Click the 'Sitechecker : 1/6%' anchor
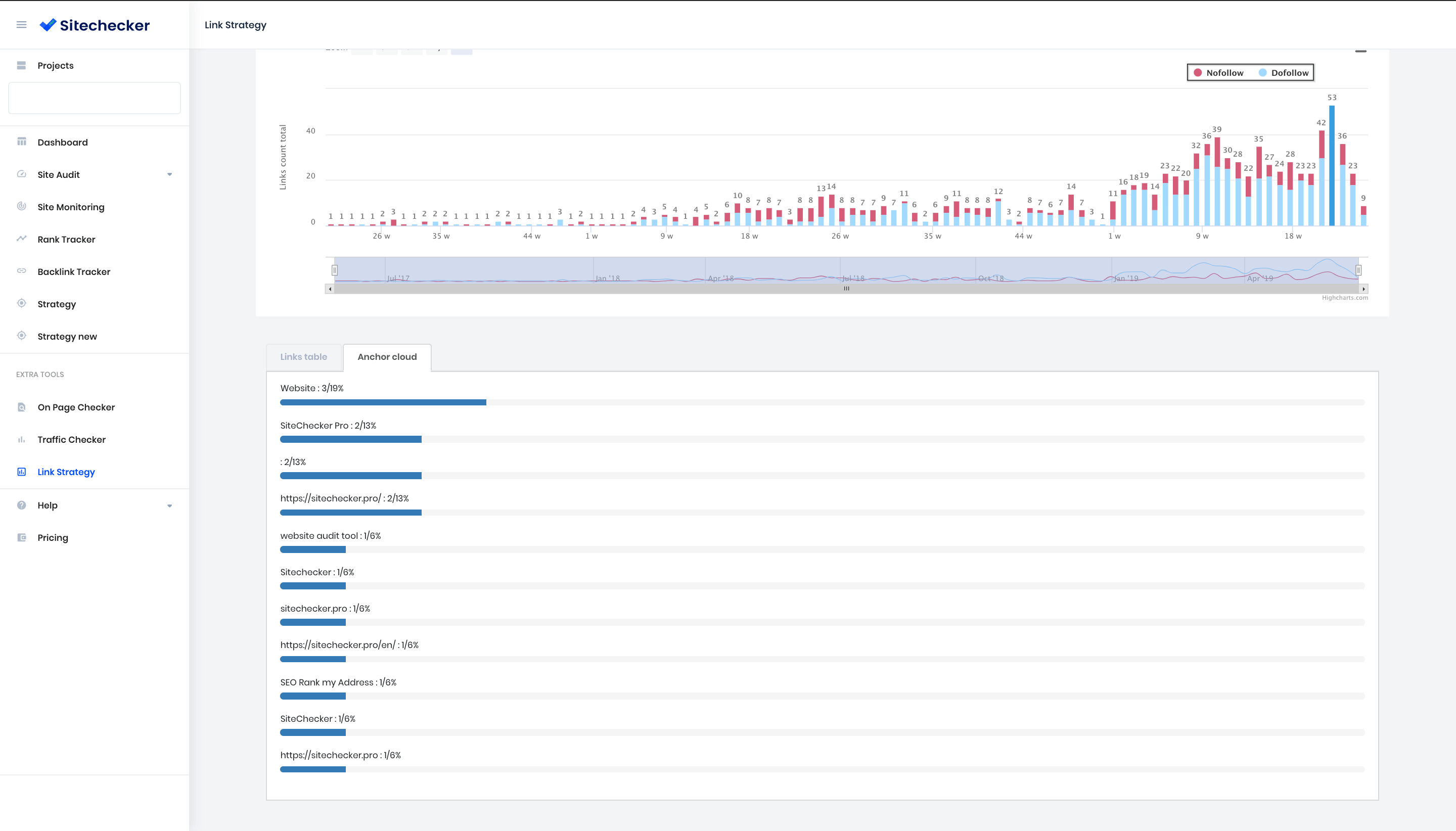 [x=317, y=573]
